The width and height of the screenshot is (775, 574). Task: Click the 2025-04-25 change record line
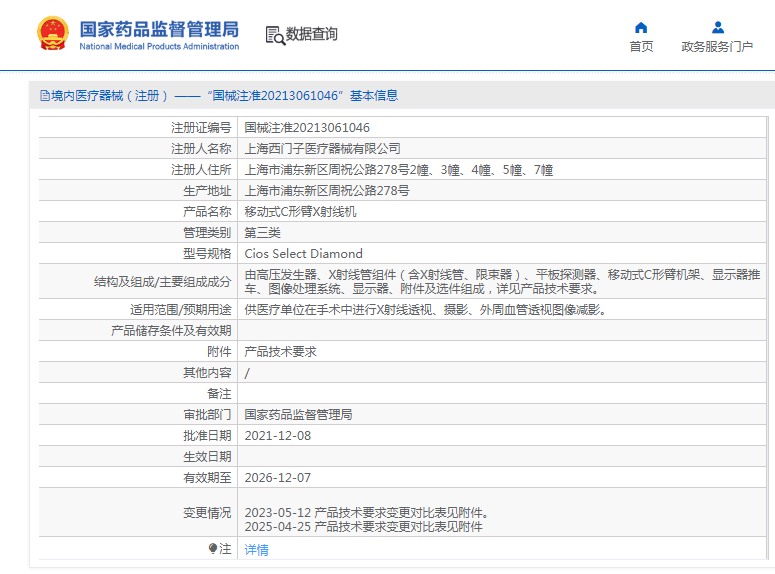(x=364, y=526)
